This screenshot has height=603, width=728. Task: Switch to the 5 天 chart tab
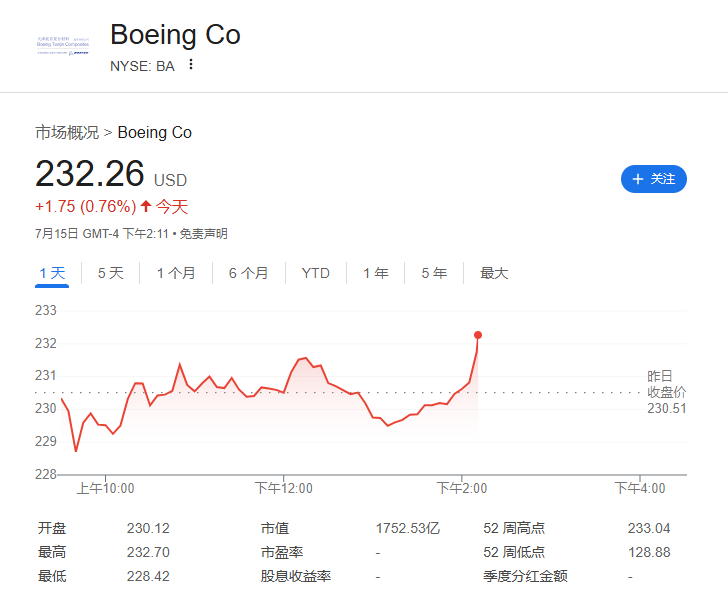tap(110, 273)
